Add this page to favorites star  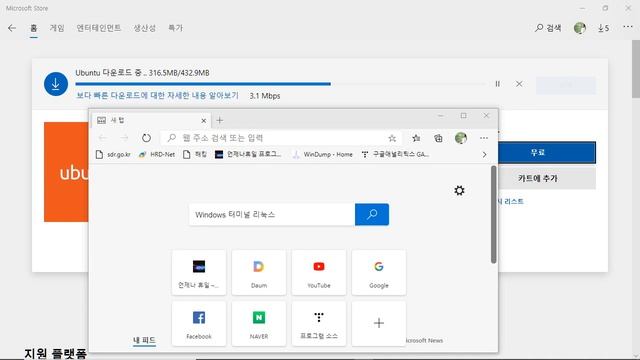392,138
